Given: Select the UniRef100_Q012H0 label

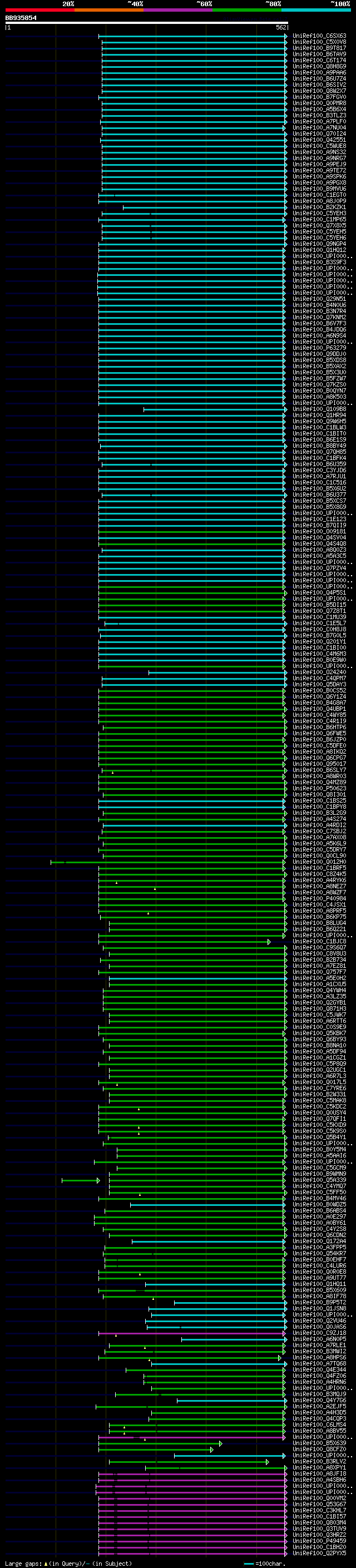Looking at the screenshot, I should click(319, 863).
